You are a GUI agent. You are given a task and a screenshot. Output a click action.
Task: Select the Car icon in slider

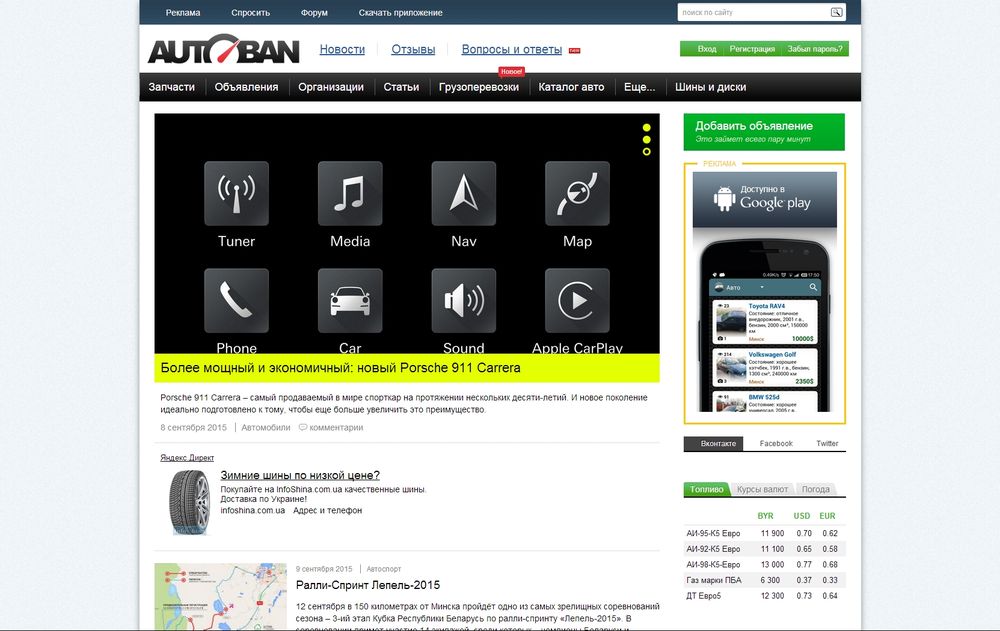pos(350,301)
